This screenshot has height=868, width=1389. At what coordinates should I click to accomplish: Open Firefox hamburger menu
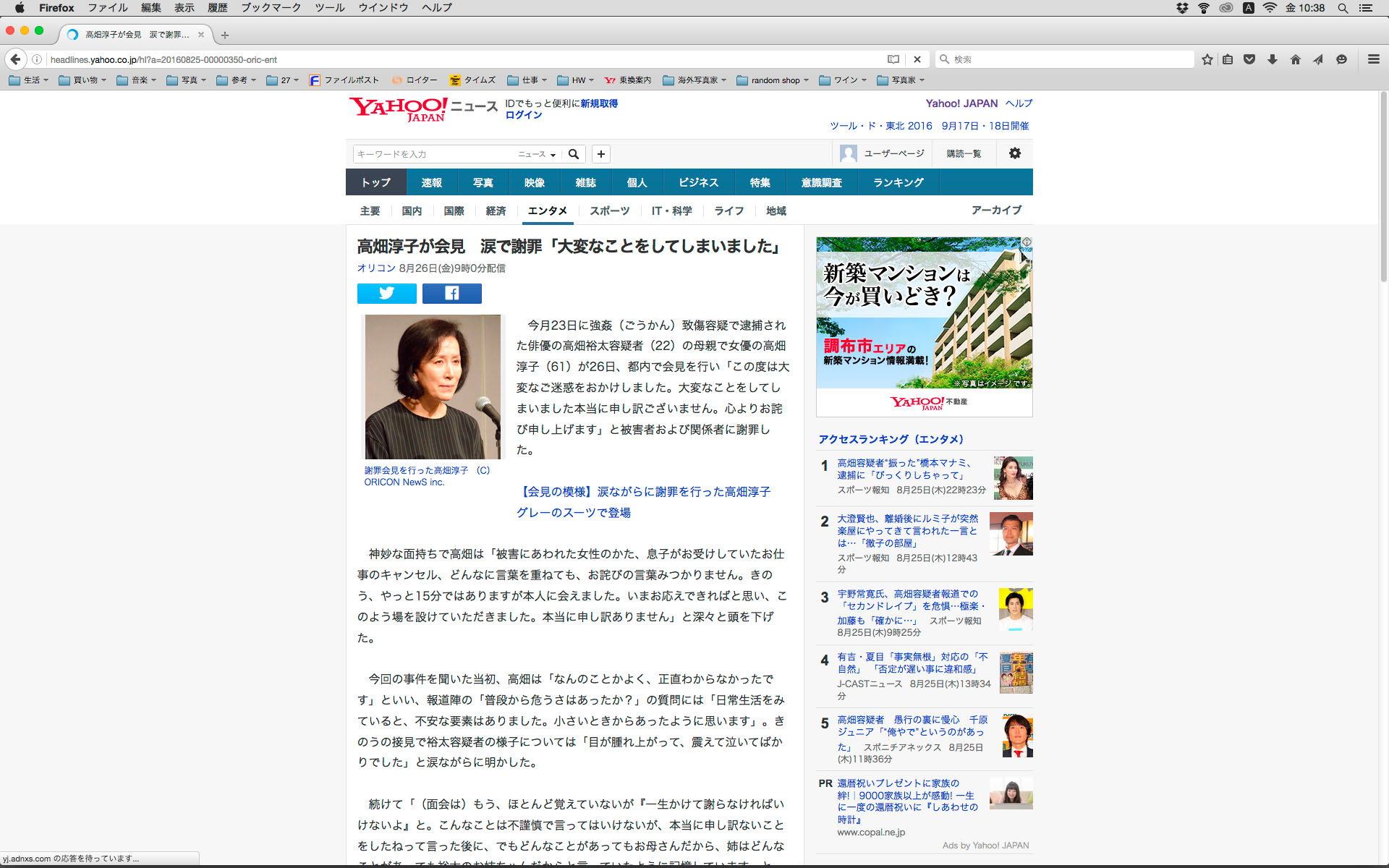pos(1373,59)
